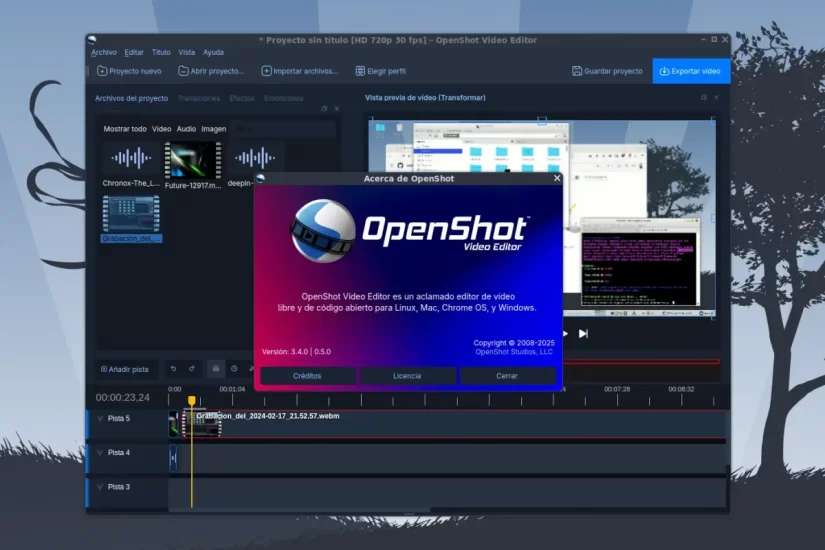
Task: Click the yellow playhead marker on the ruler
Action: pos(192,401)
